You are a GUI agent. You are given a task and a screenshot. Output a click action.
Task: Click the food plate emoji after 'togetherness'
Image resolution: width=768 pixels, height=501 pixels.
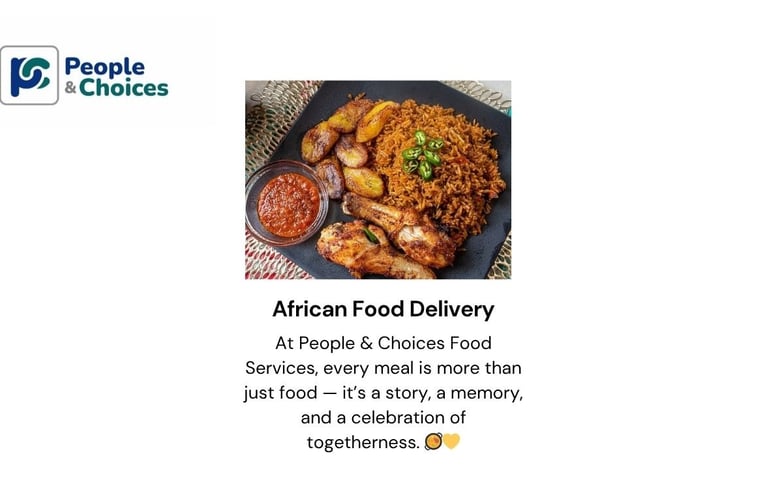pyautogui.click(x=433, y=441)
